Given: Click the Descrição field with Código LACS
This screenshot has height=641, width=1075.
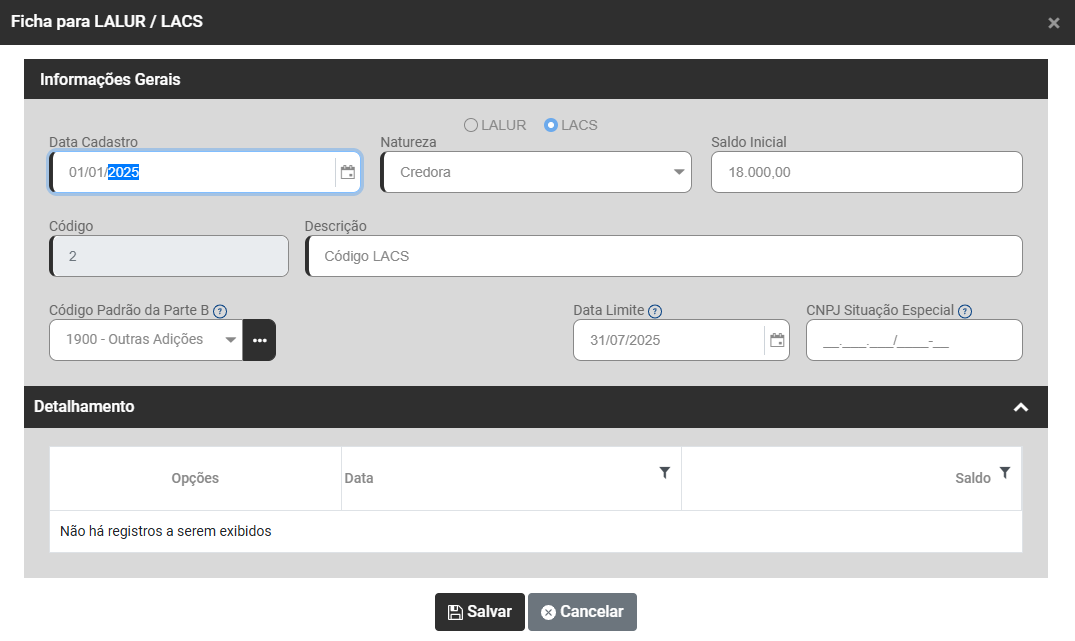Looking at the screenshot, I should pyautogui.click(x=664, y=256).
